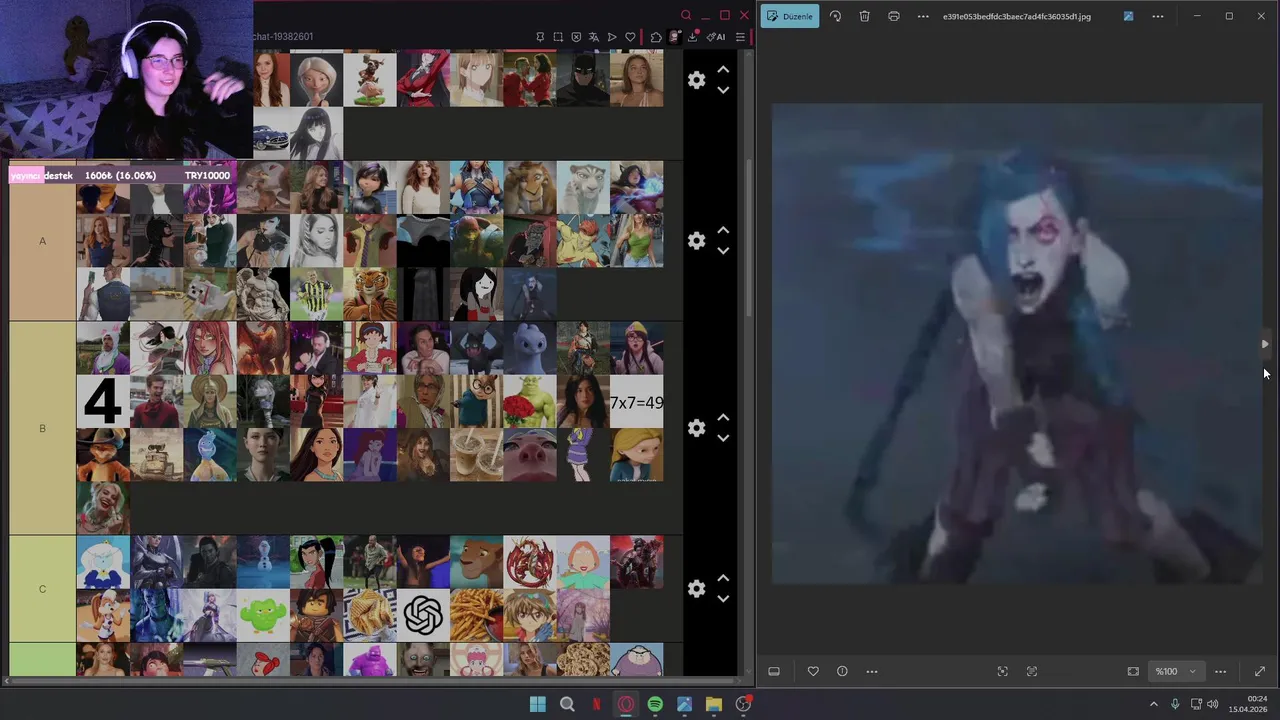
Task: Click the ad blocker shield icon in Opera
Action: pyautogui.click(x=576, y=37)
